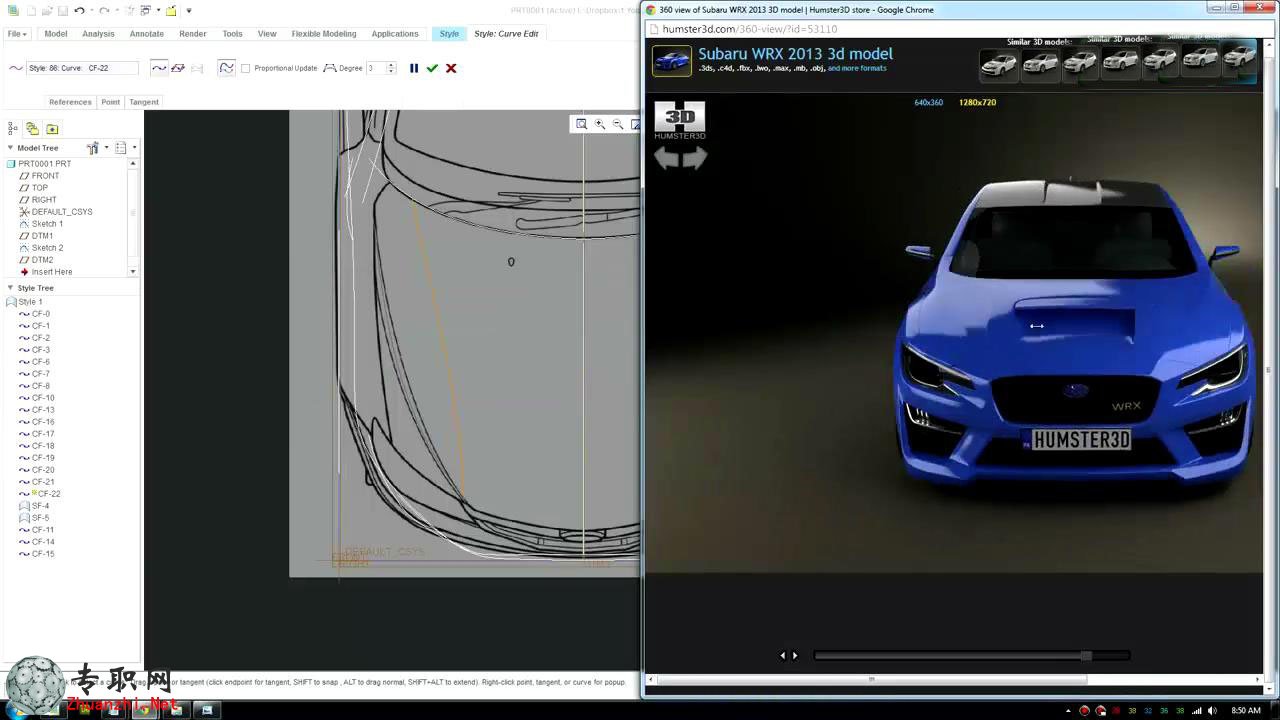Image resolution: width=1280 pixels, height=720 pixels.
Task: Toggle the control points curve display icon
Action: (x=227, y=68)
